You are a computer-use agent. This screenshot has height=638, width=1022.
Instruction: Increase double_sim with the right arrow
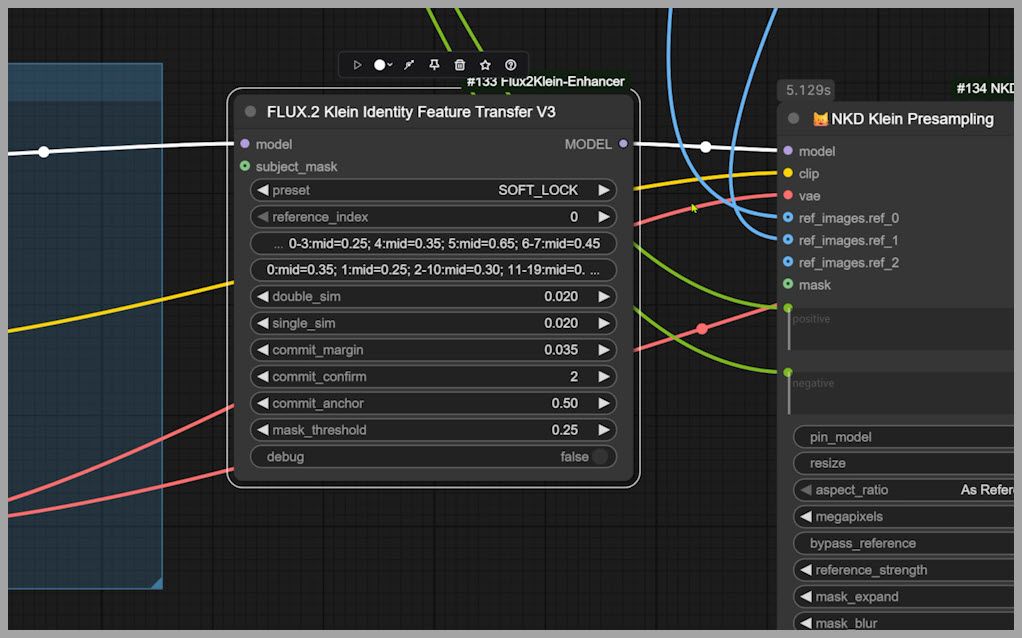(604, 297)
